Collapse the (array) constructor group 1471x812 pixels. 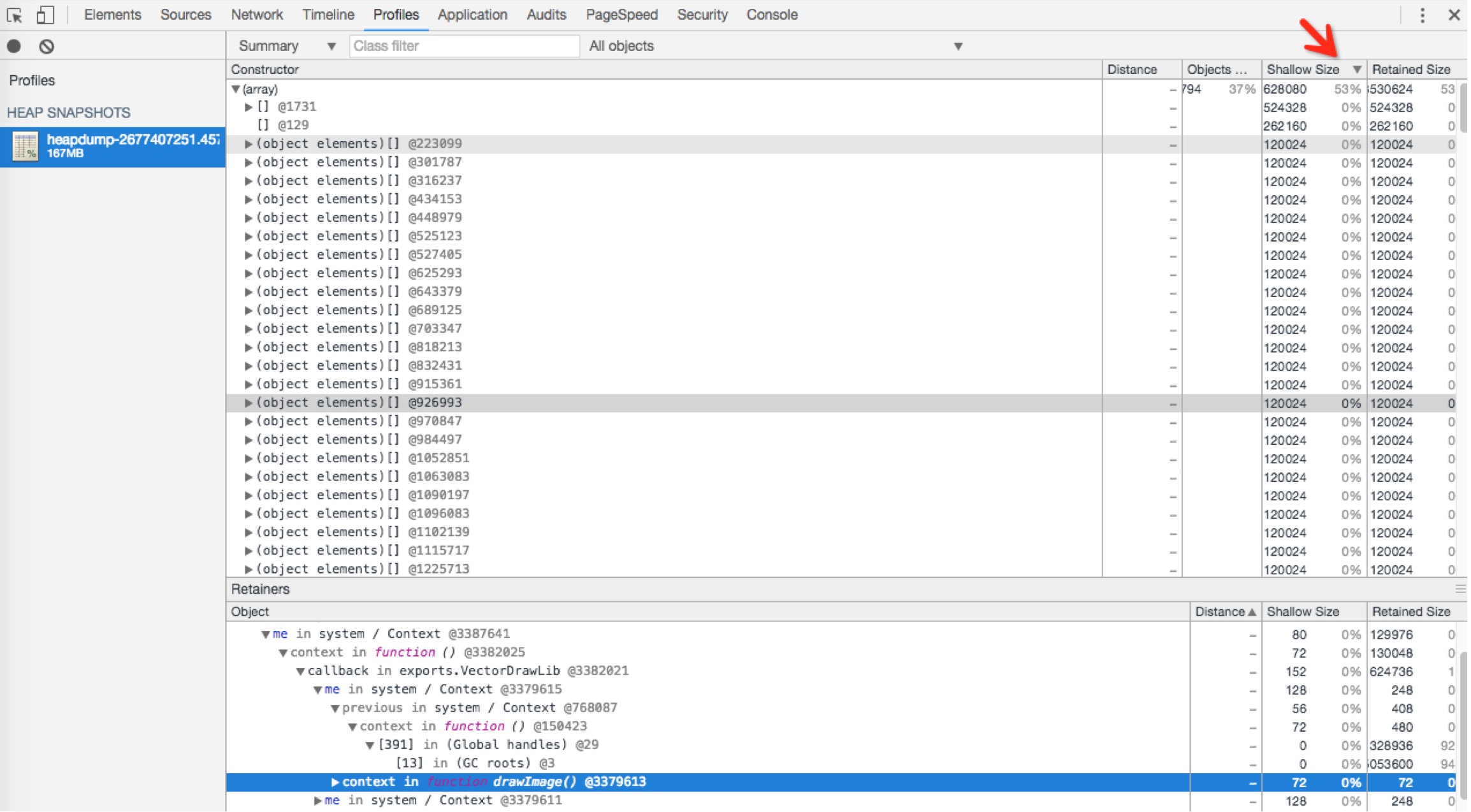click(236, 89)
